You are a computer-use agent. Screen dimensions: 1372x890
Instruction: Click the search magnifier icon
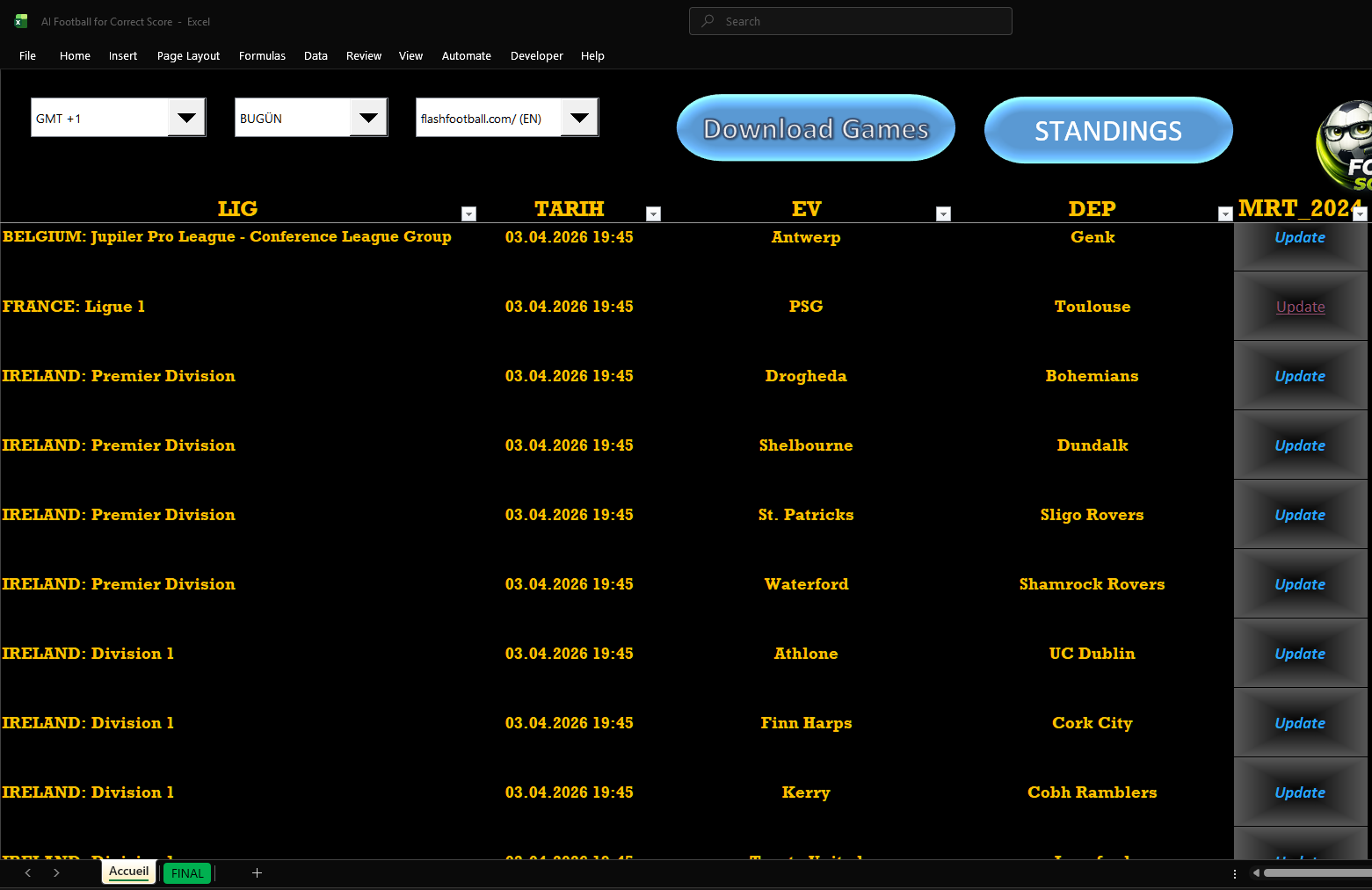click(x=708, y=21)
